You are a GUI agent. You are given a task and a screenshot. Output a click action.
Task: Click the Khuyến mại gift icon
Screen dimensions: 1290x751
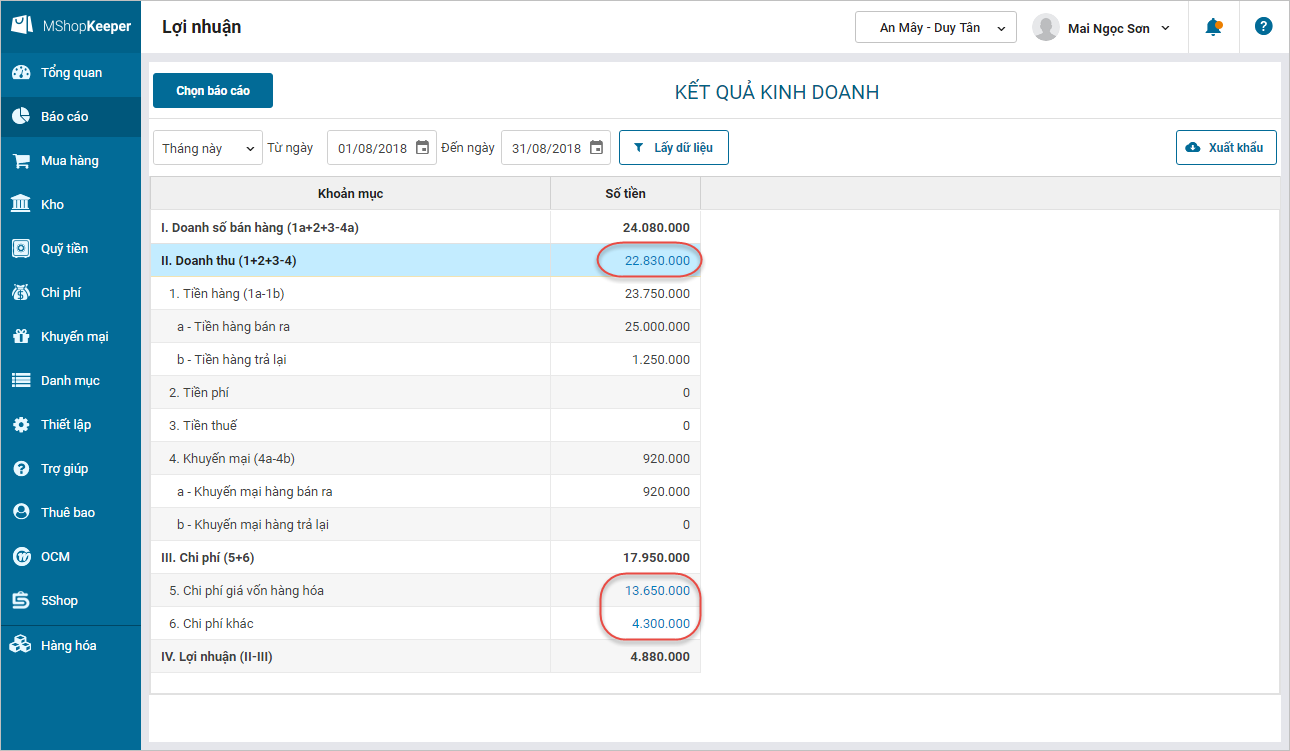(x=21, y=337)
